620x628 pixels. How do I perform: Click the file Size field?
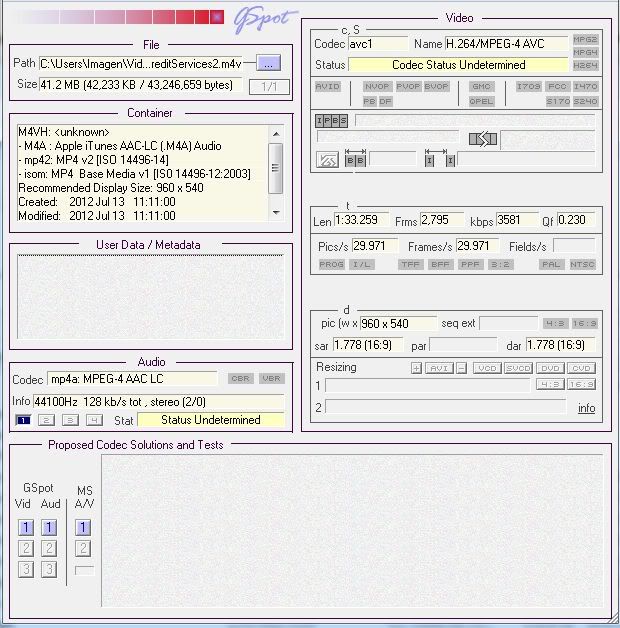coord(141,85)
